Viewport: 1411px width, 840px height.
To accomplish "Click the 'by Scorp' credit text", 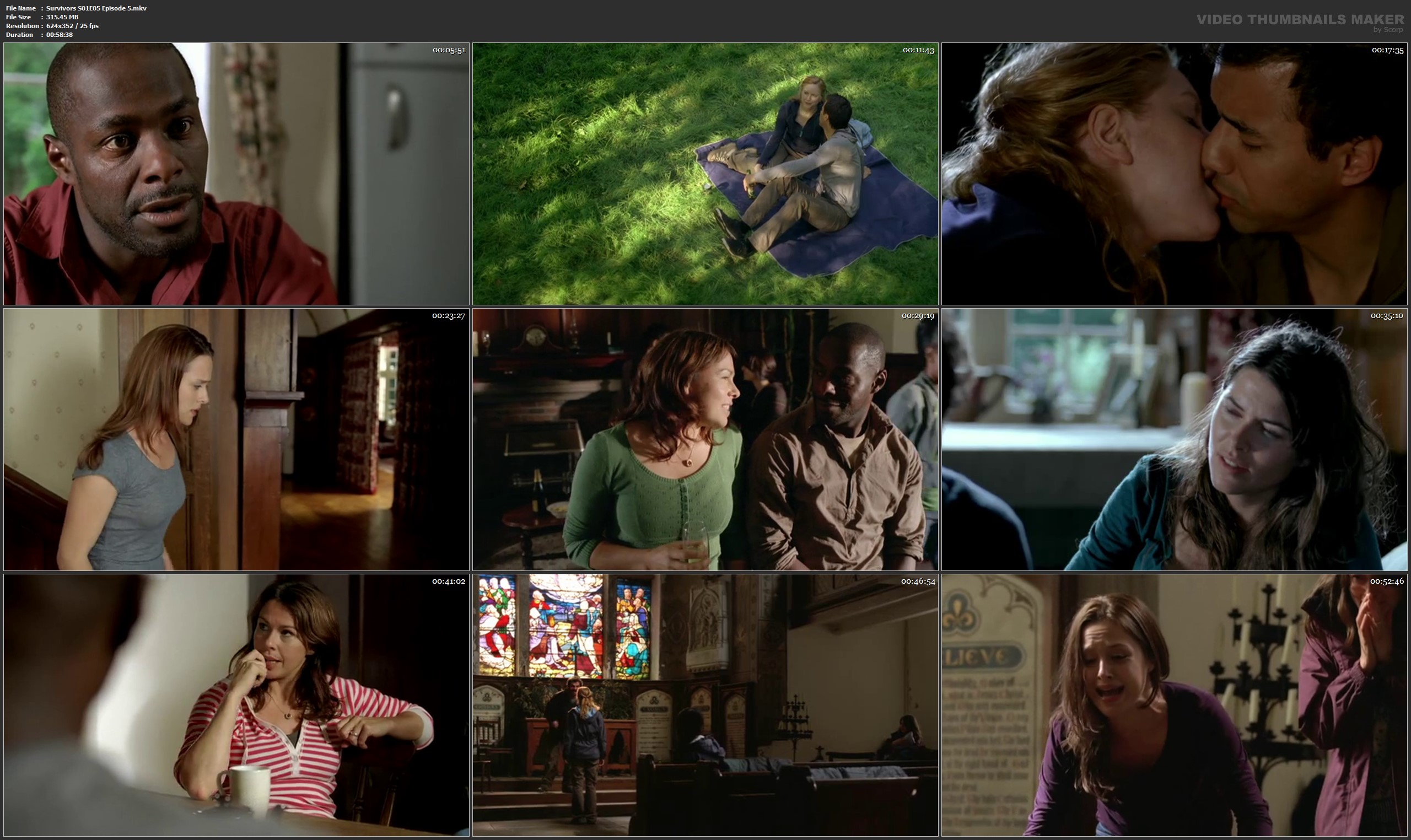I will [x=1388, y=30].
